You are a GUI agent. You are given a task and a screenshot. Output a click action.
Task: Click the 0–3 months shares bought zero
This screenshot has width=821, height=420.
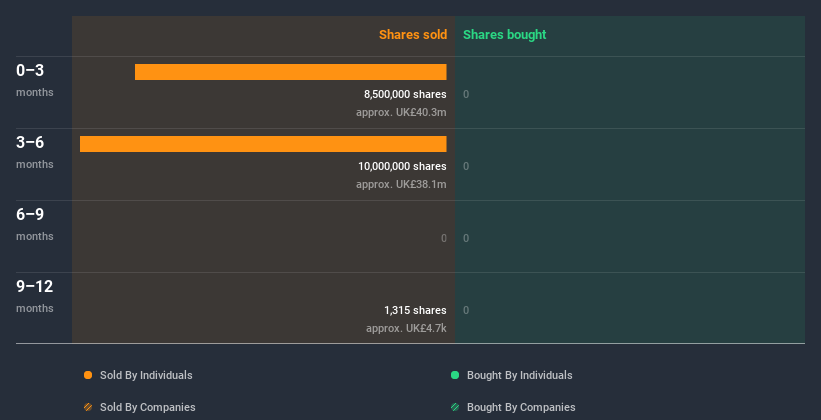[x=466, y=94]
